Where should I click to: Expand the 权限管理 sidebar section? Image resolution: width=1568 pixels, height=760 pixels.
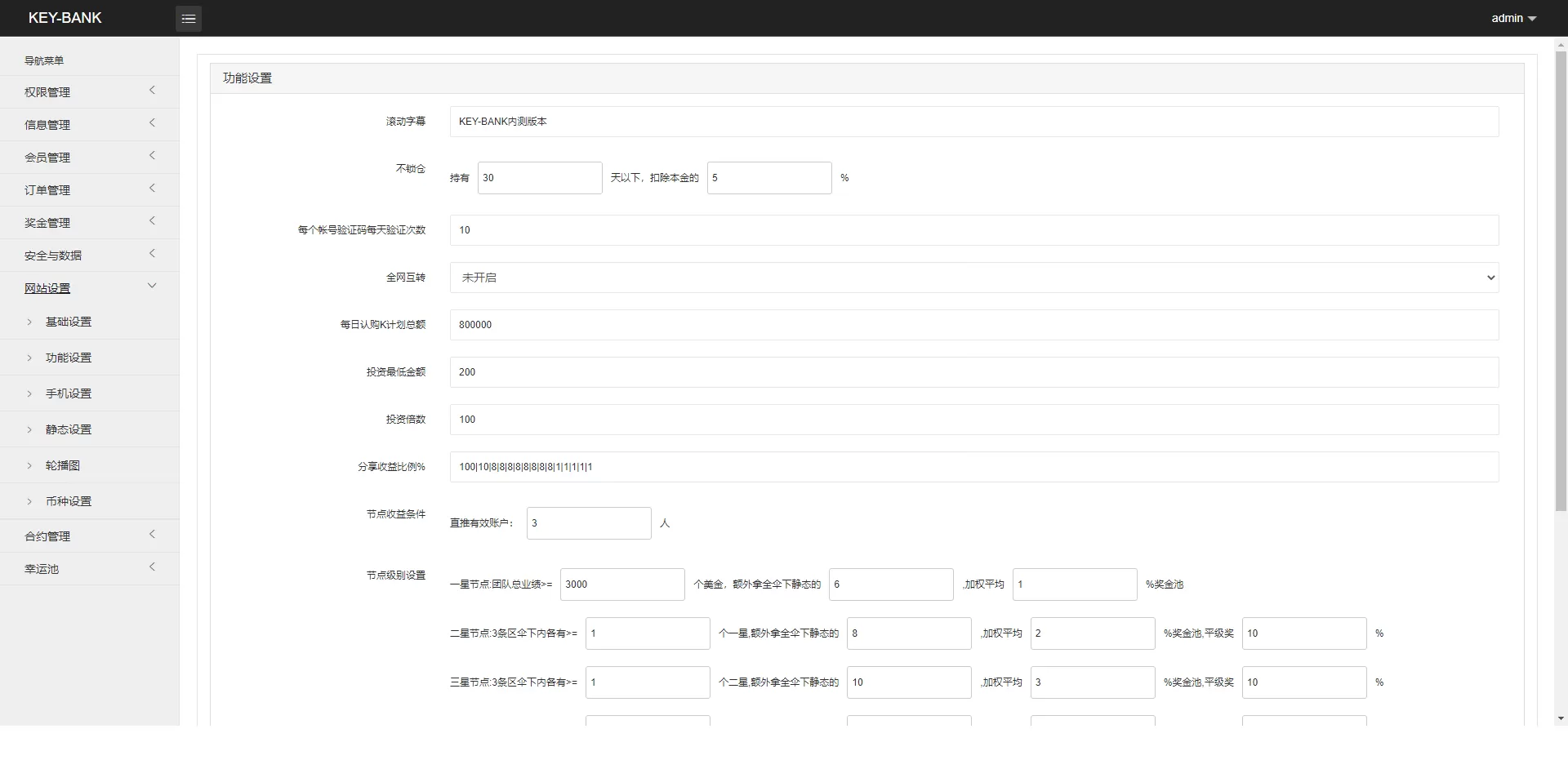(x=90, y=91)
